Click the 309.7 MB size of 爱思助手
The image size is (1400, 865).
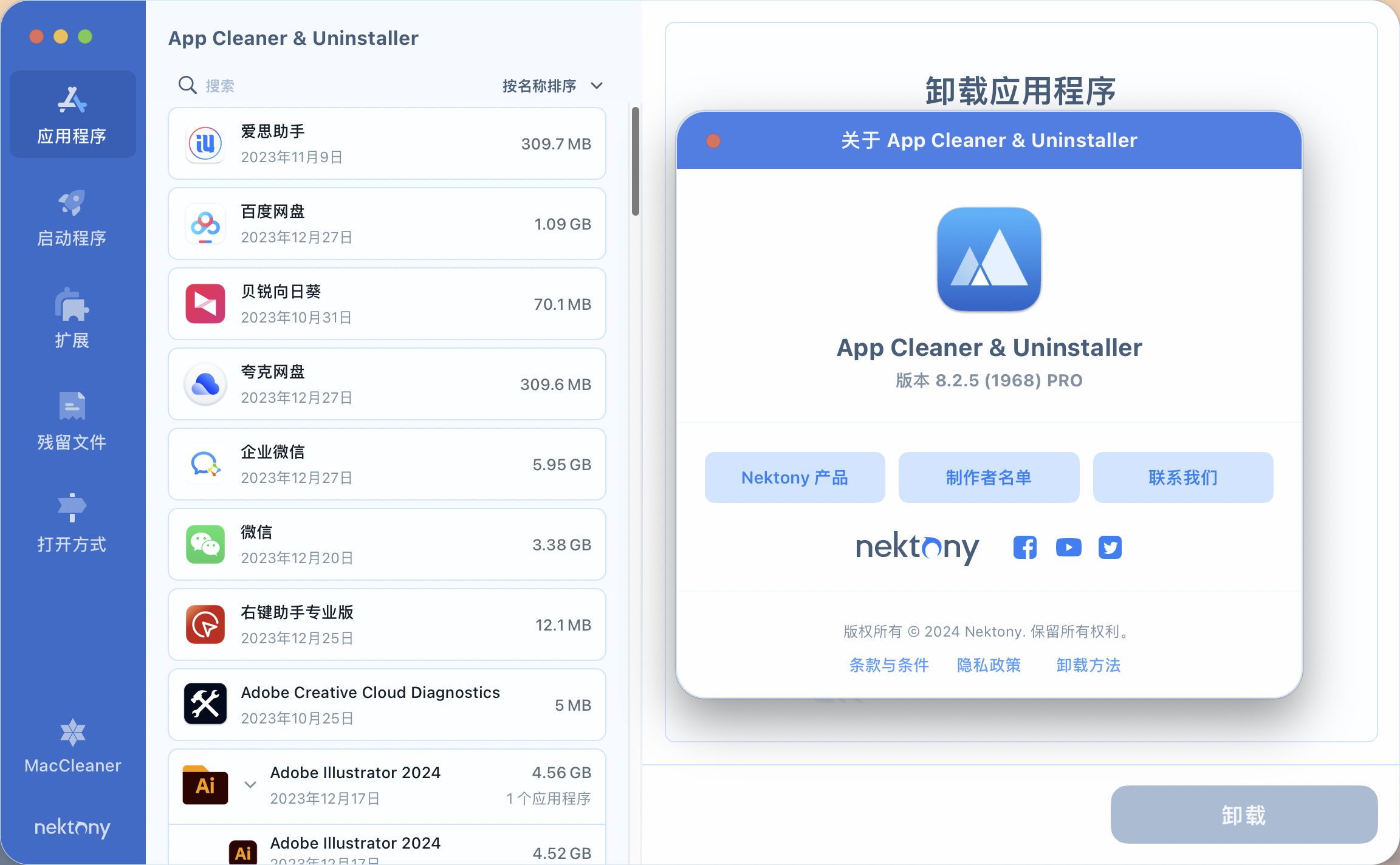click(x=556, y=144)
